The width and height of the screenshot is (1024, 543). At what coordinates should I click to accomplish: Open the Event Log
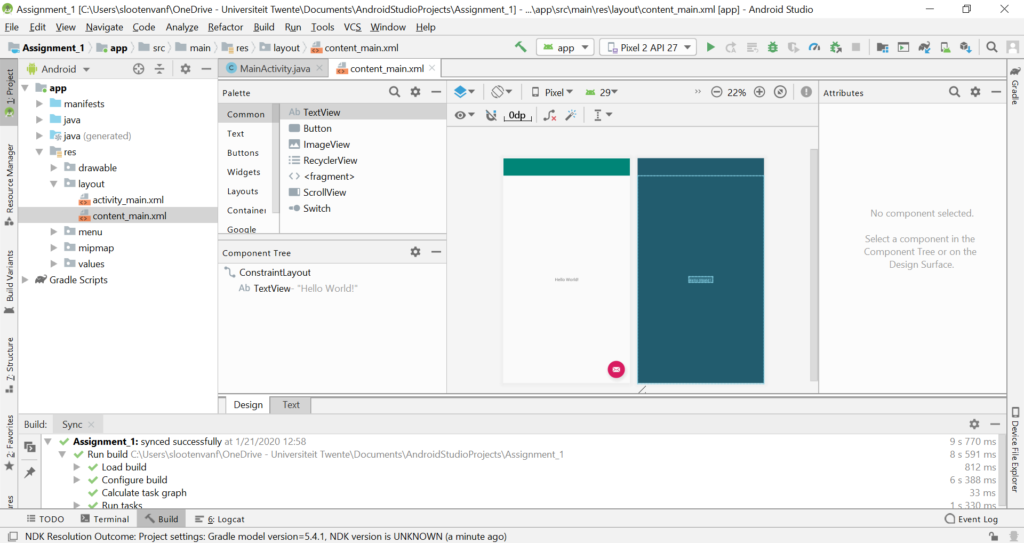point(971,519)
